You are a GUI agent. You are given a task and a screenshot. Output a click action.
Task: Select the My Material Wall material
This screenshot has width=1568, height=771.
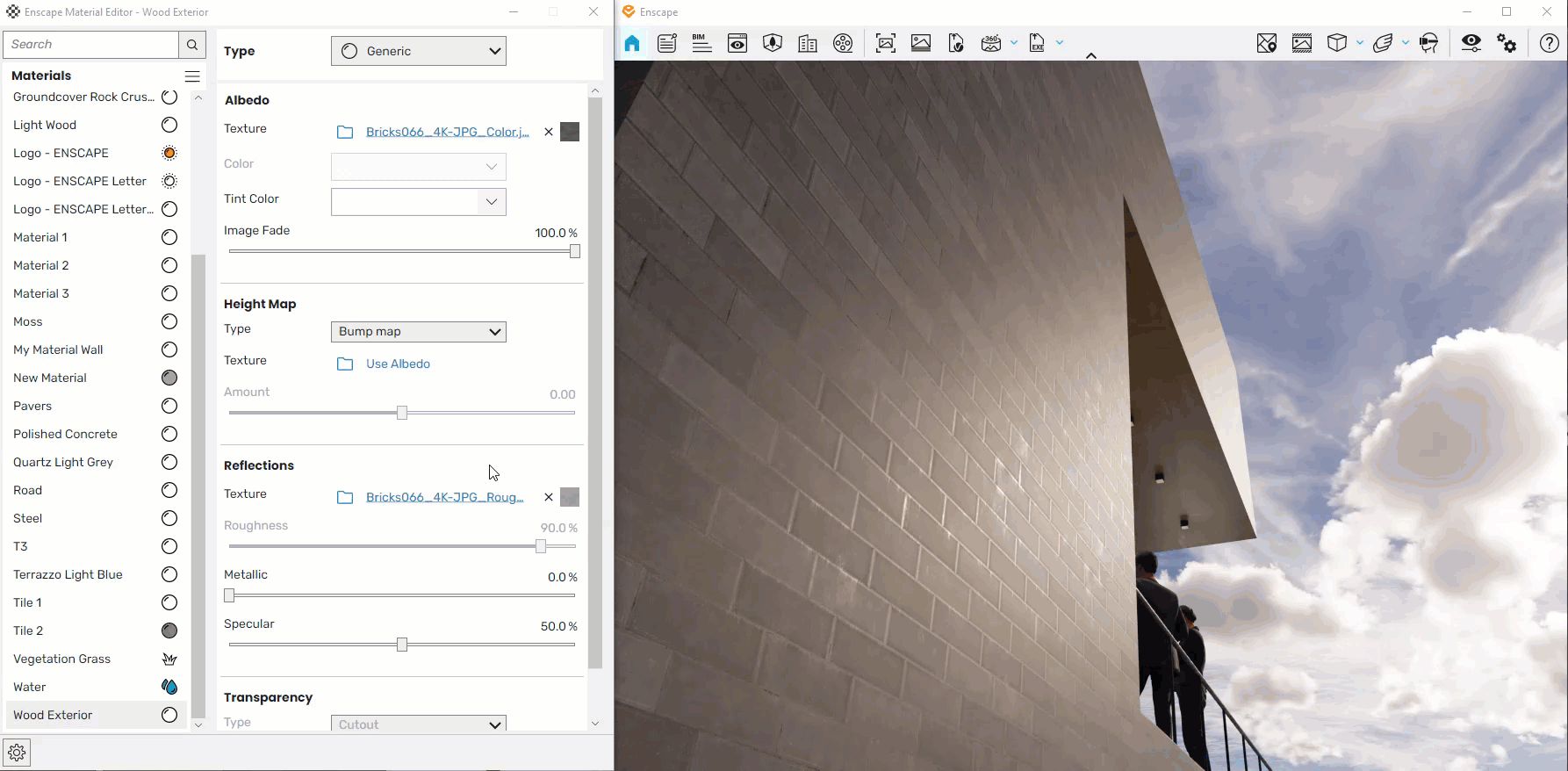96,349
